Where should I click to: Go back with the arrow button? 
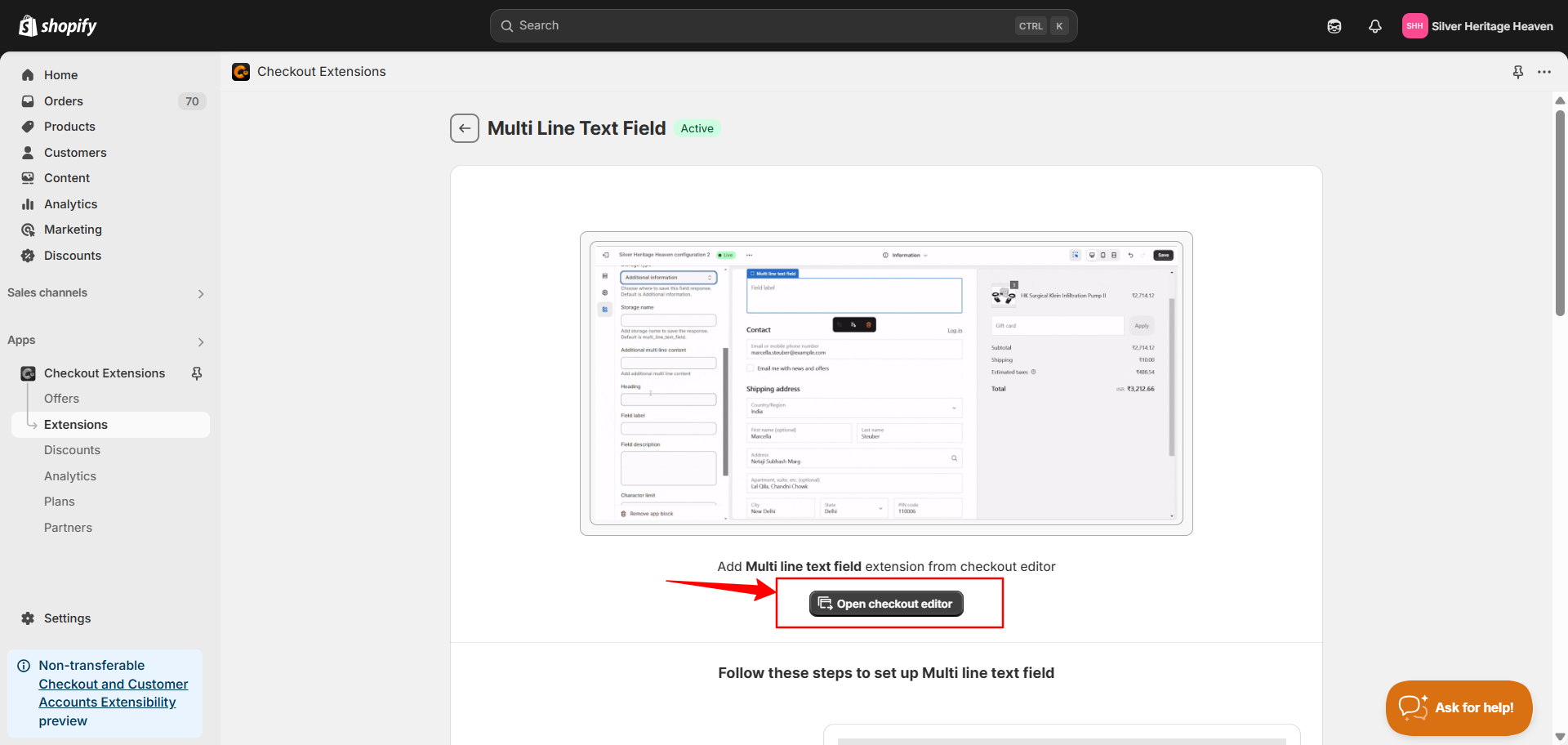pos(465,128)
